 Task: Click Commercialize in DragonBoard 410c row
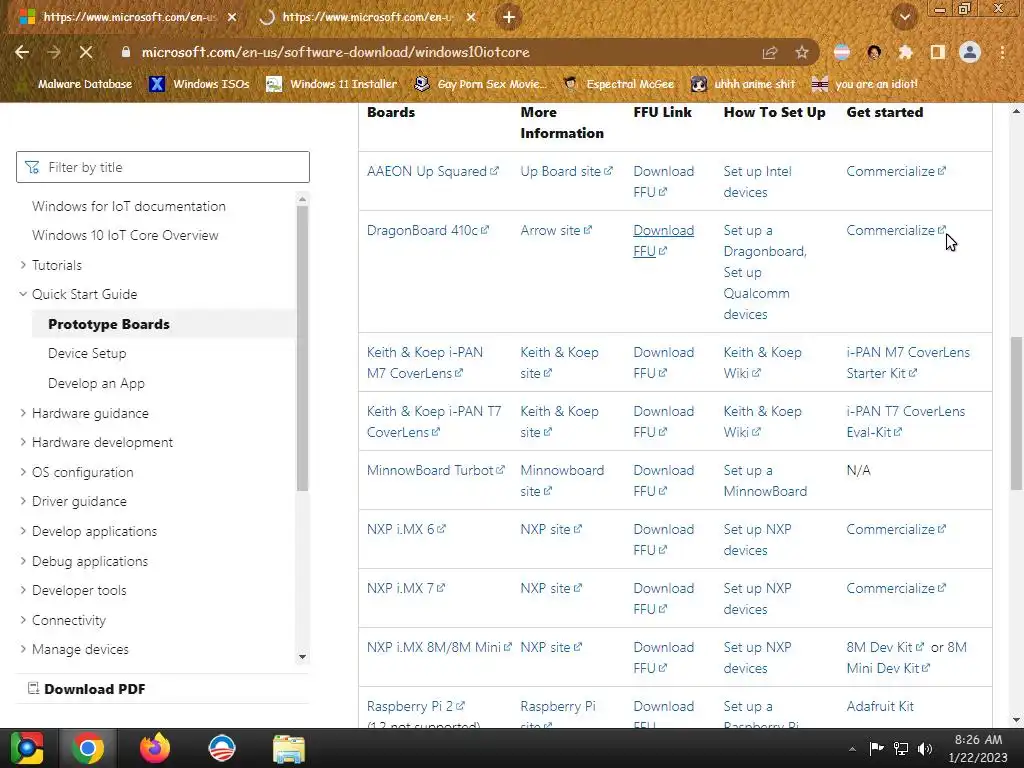point(895,231)
